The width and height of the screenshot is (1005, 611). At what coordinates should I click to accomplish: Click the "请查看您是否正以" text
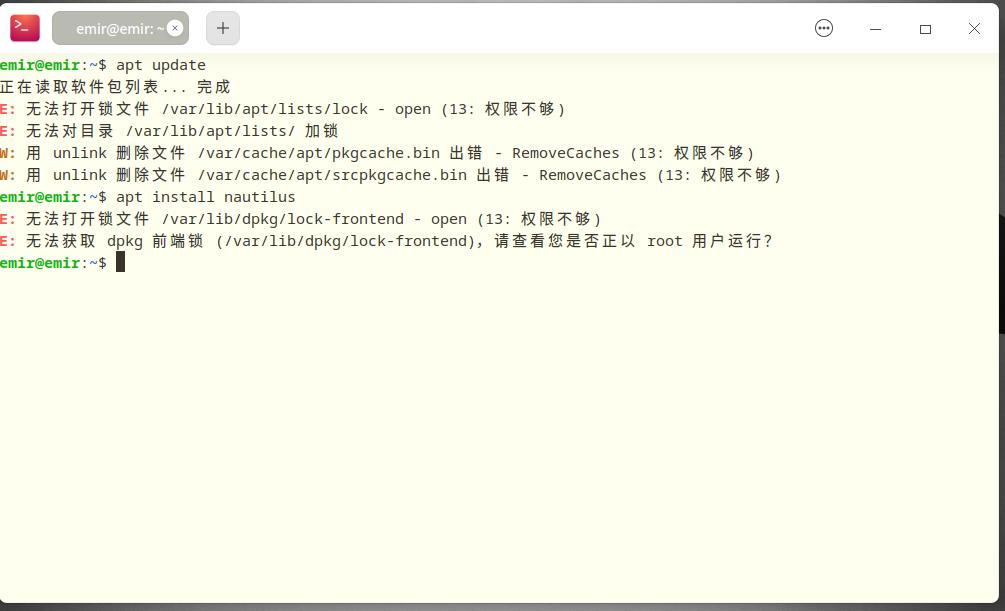point(565,241)
